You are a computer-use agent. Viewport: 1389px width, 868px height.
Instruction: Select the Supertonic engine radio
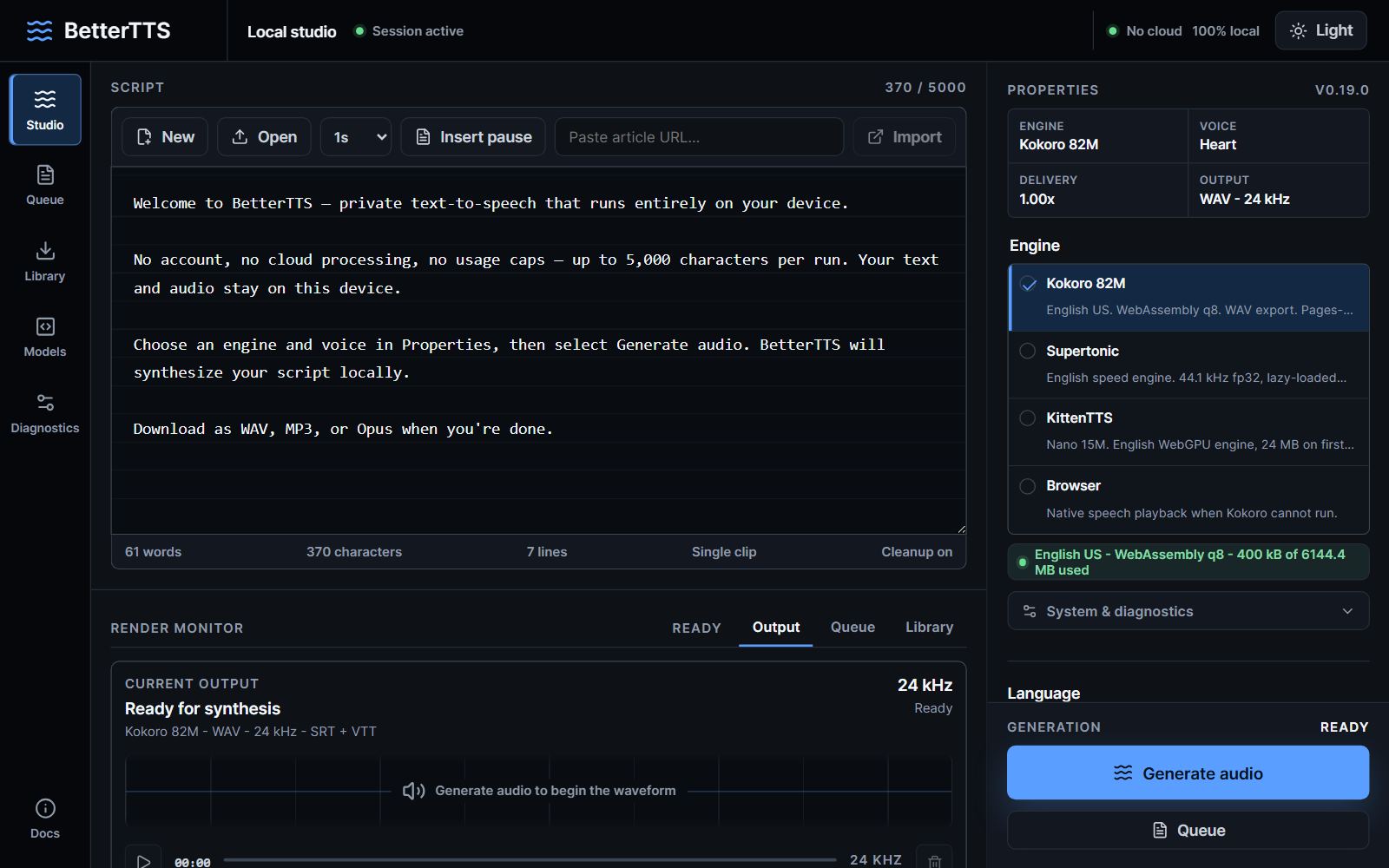pos(1028,351)
